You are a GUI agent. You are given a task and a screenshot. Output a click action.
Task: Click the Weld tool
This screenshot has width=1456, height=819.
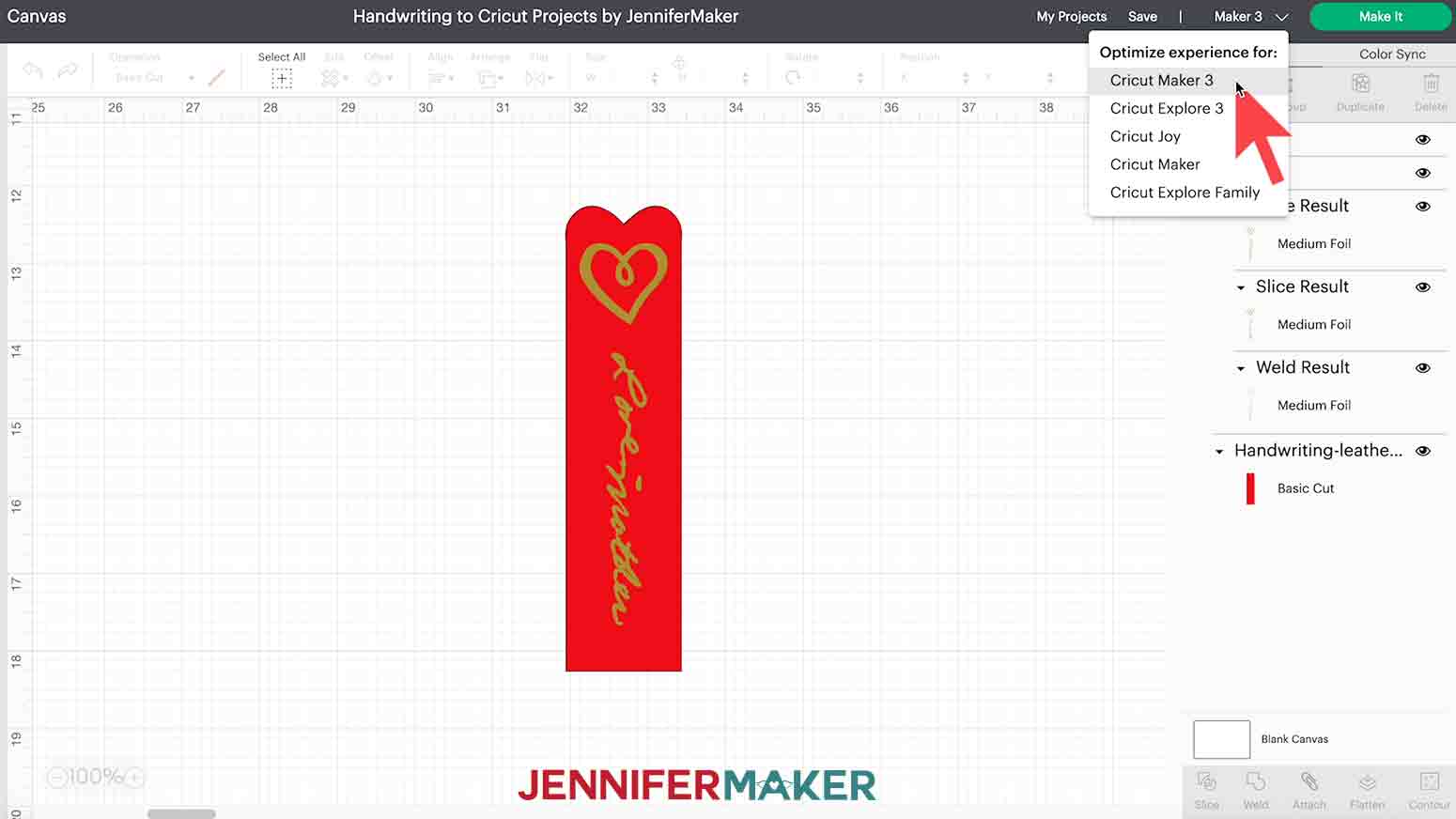[1256, 790]
